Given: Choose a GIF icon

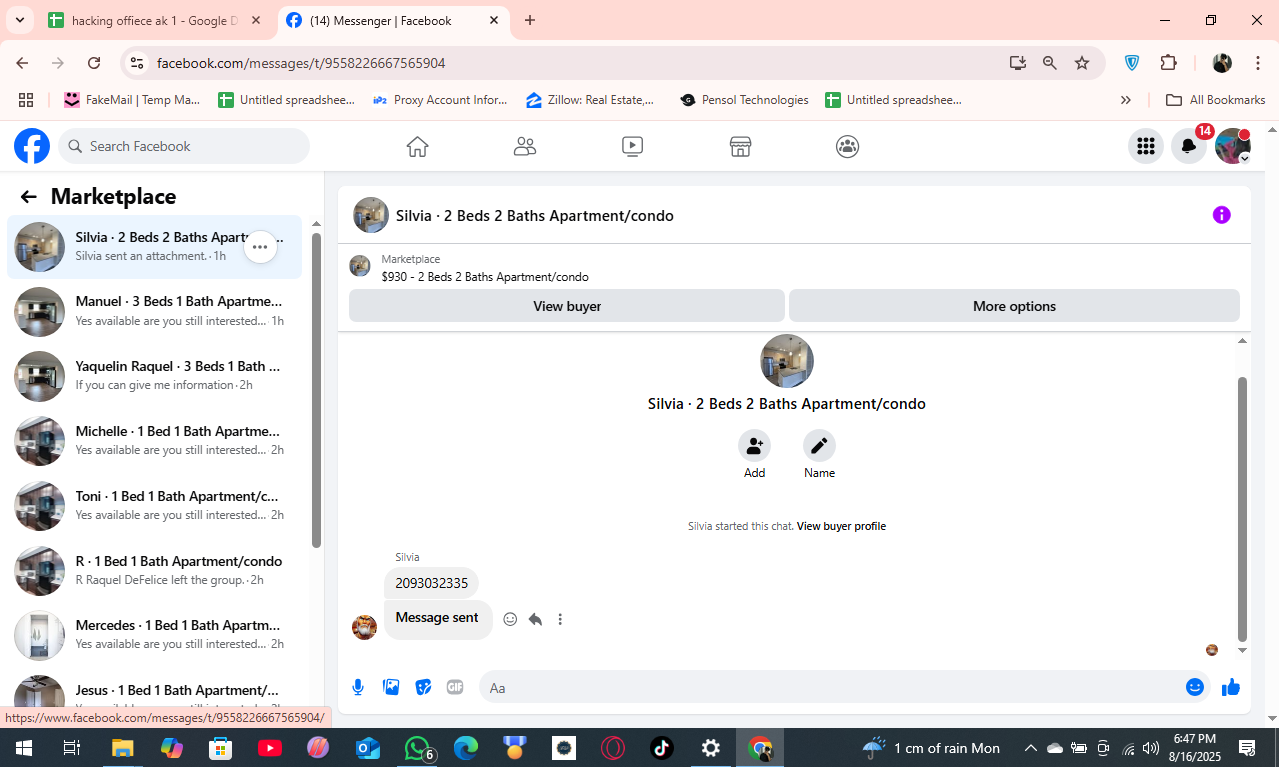Looking at the screenshot, I should pyautogui.click(x=455, y=687).
